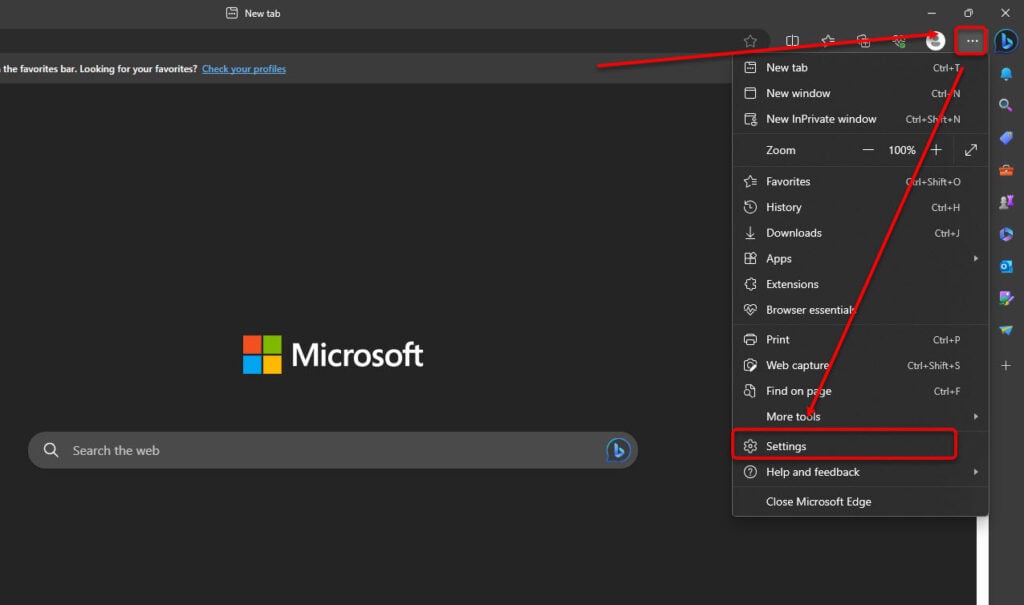Open Downloads from the menu
Screen dimensions: 1024x605
859,233
